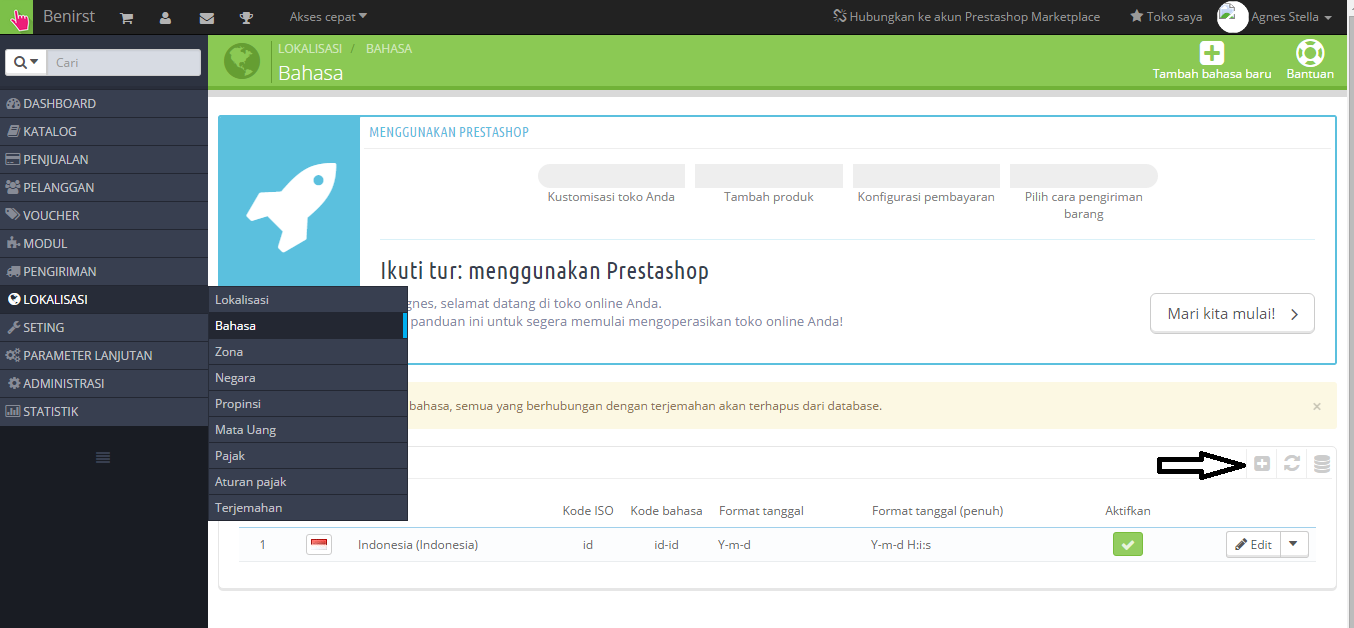Open the Bantuan help icon

tap(1310, 61)
